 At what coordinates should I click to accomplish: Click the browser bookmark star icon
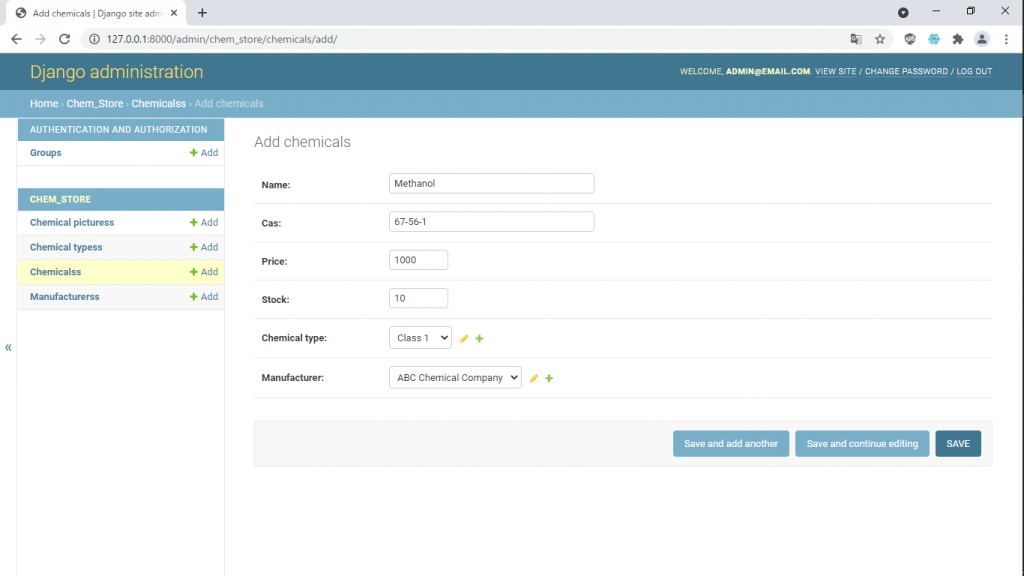pos(878,38)
